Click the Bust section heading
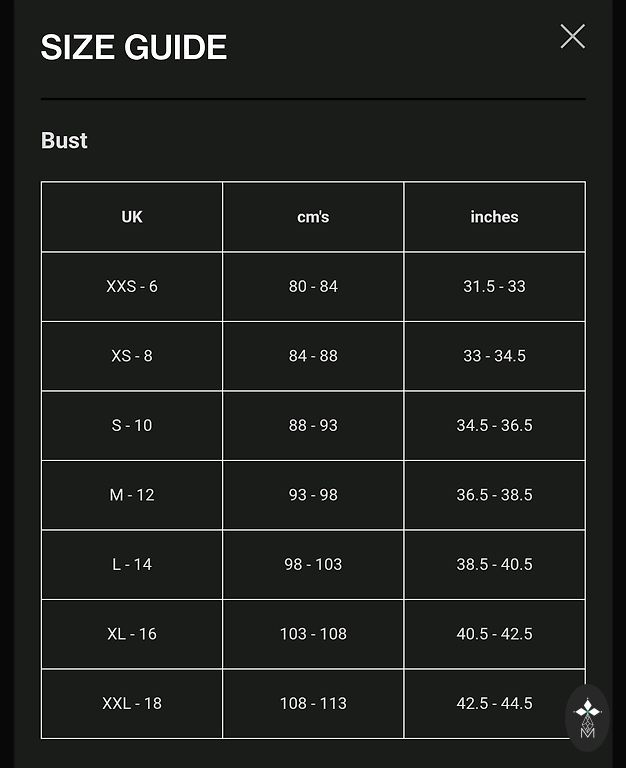The height and width of the screenshot is (768, 626). (x=64, y=141)
